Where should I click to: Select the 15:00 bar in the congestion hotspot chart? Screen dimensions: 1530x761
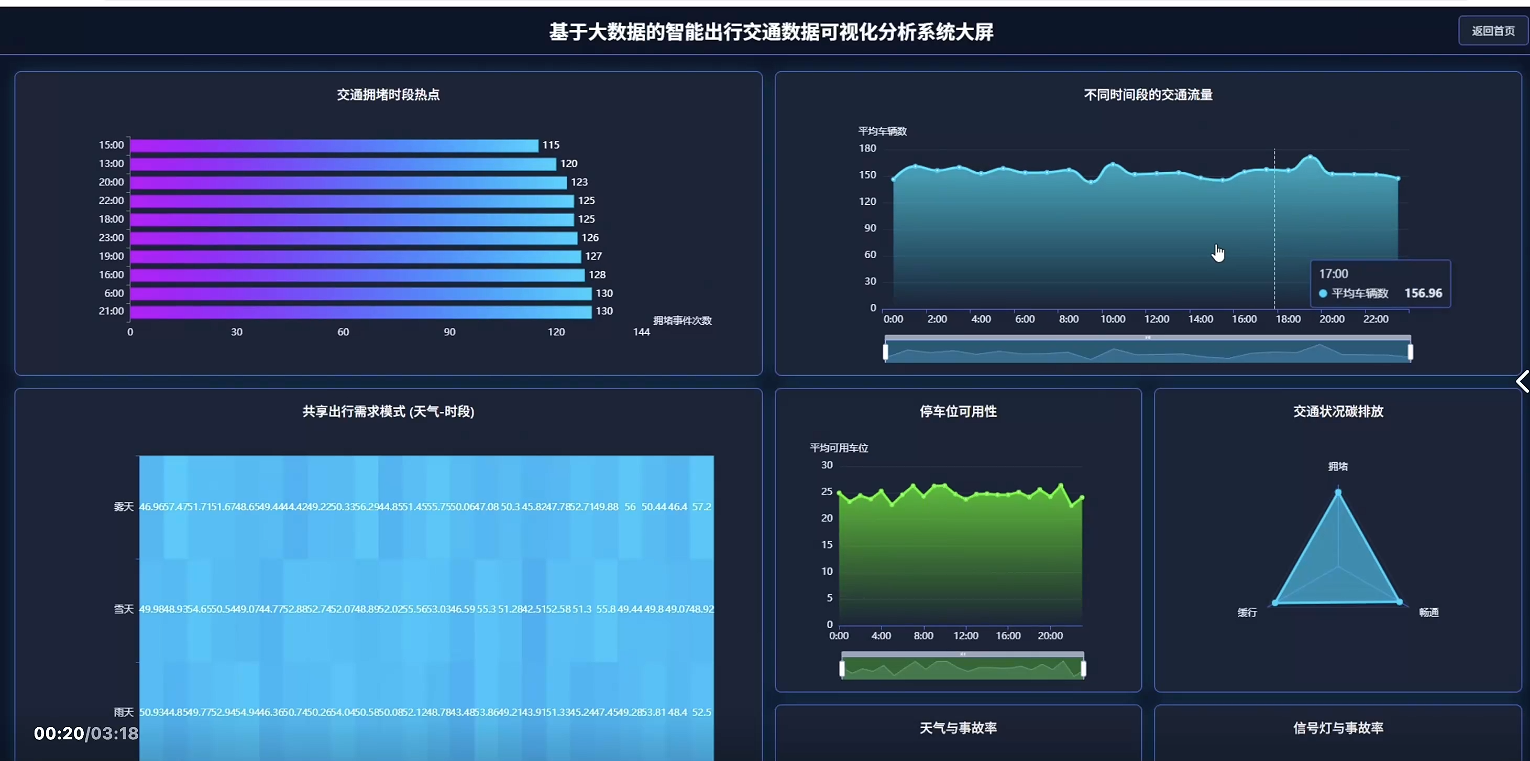point(334,145)
